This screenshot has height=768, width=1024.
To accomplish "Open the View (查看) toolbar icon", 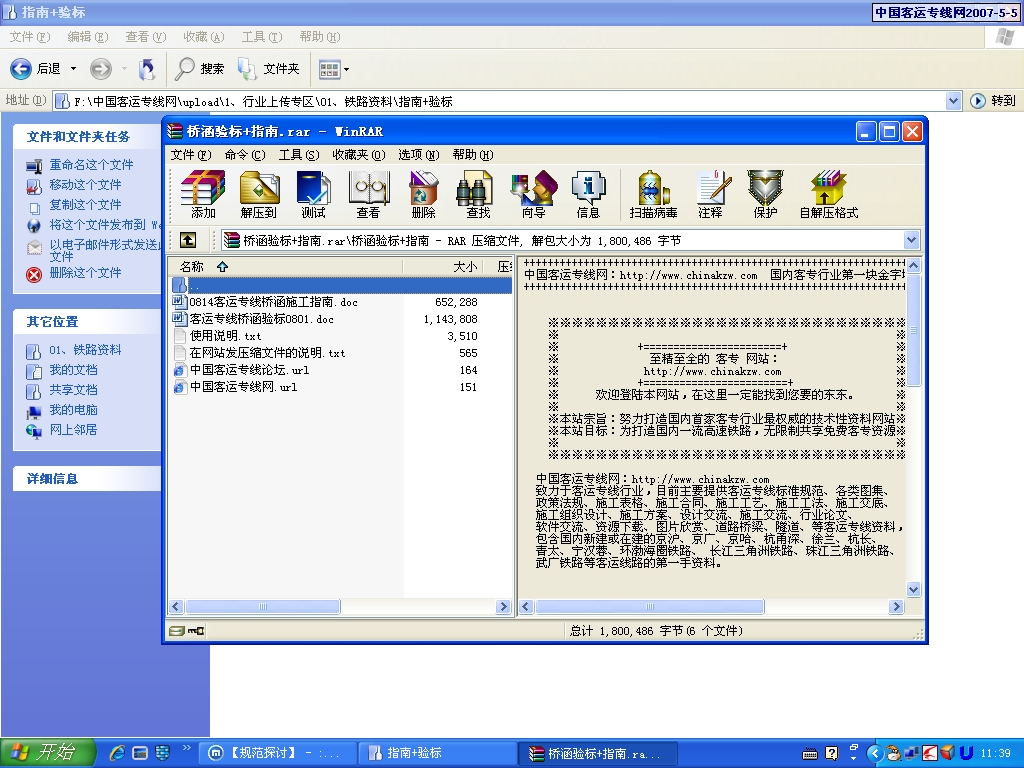I will 368,194.
